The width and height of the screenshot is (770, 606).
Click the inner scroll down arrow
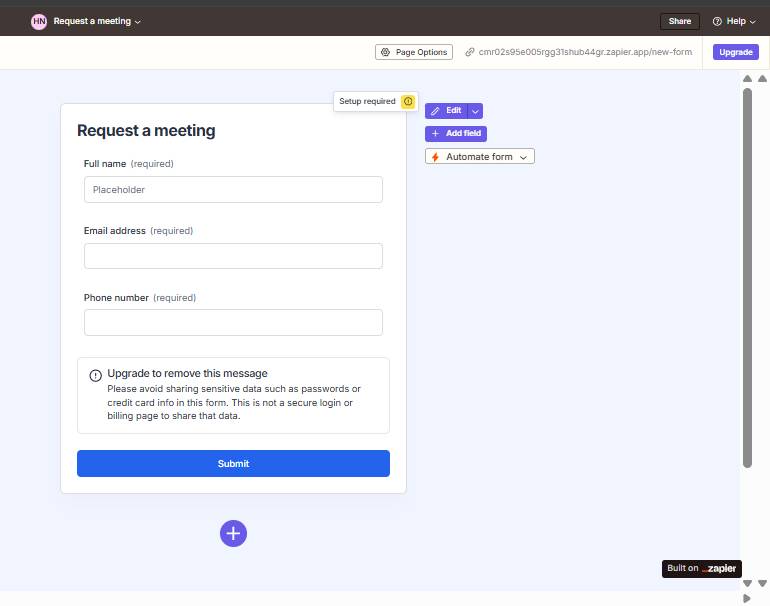pyautogui.click(x=747, y=583)
